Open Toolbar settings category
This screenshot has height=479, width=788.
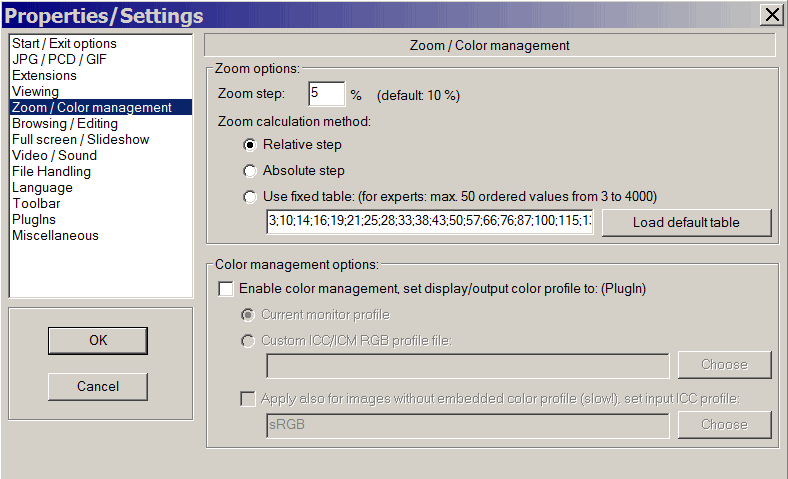tap(36, 203)
